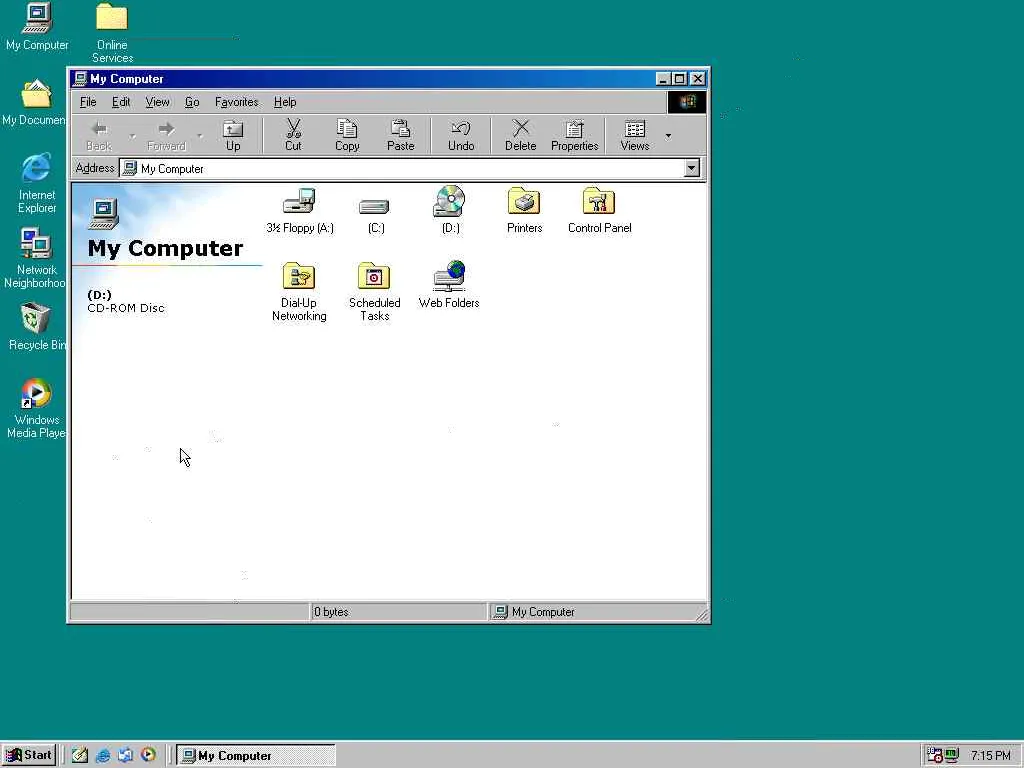Open Properties from the toolbar
This screenshot has width=1024, height=768.
(575, 136)
